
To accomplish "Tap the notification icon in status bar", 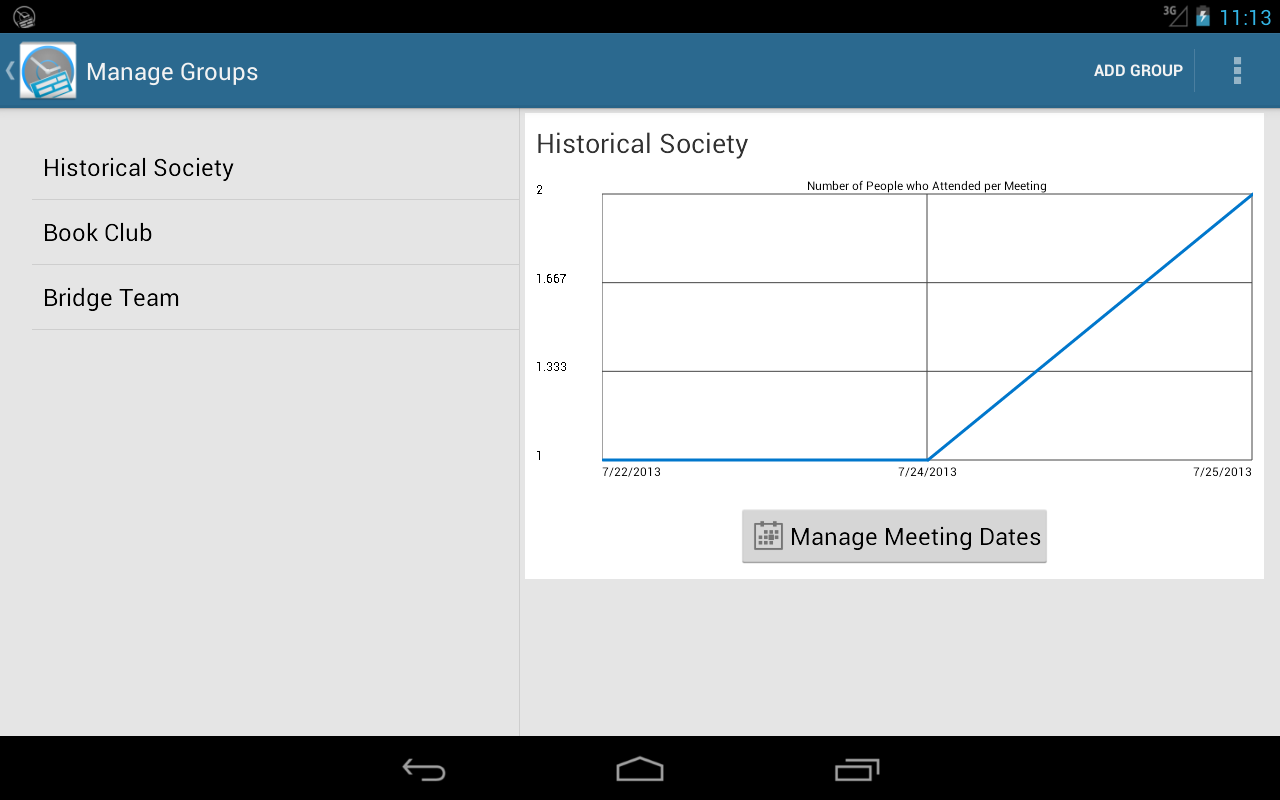I will [24, 17].
